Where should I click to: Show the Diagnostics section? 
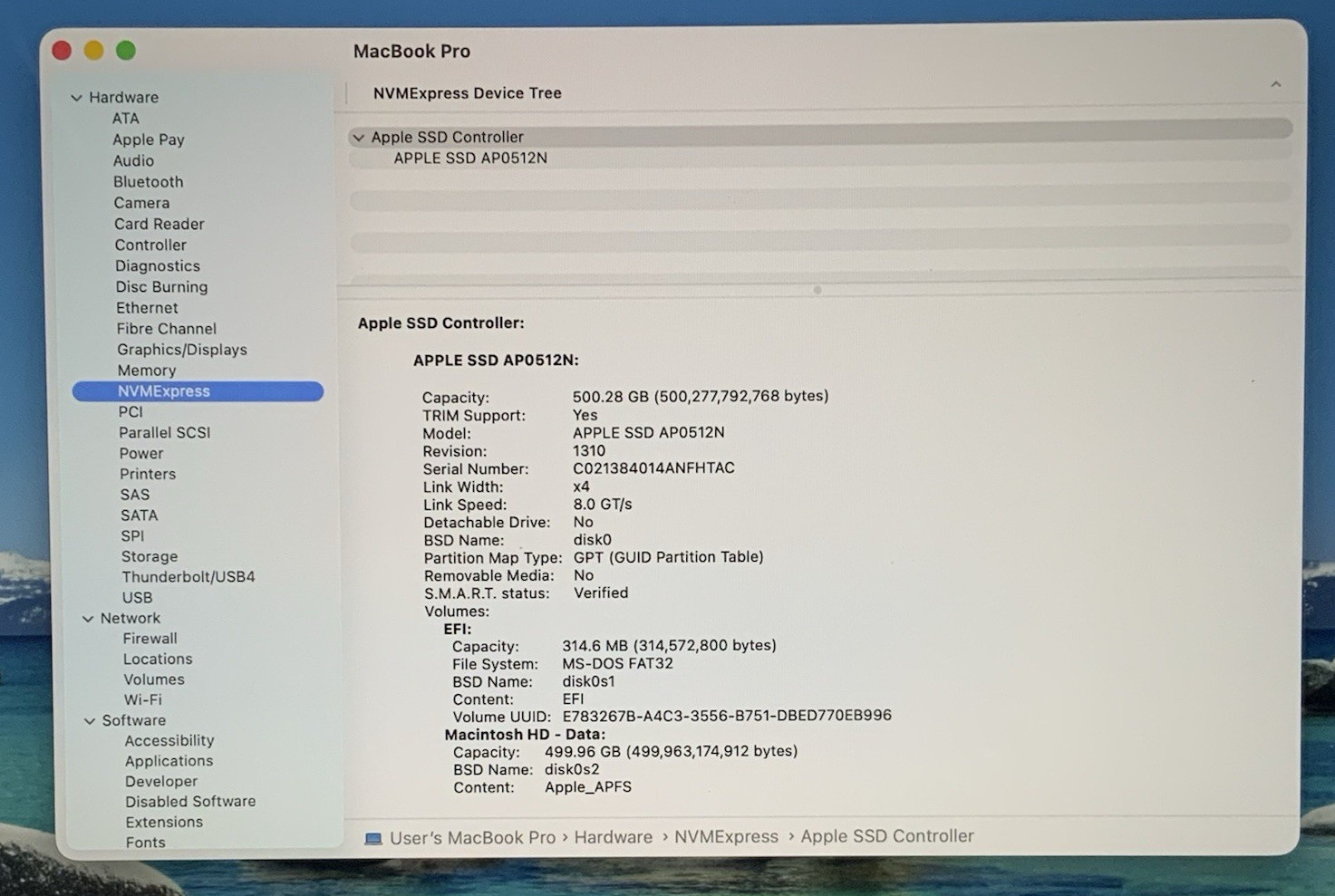tap(158, 265)
